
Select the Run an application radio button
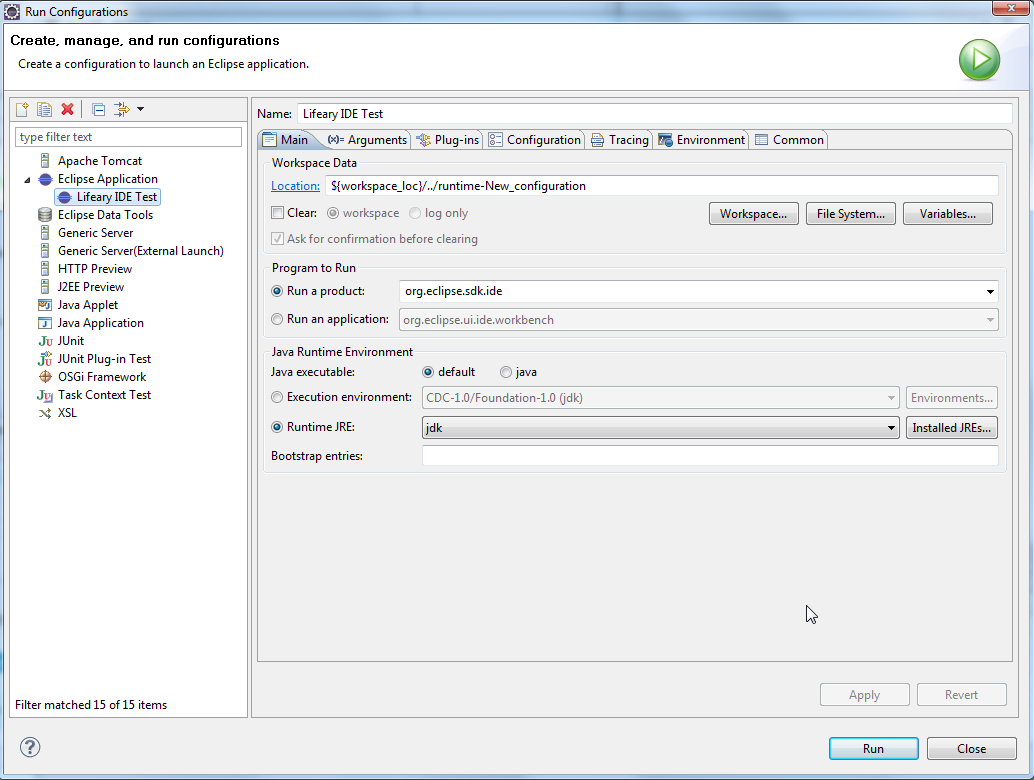click(x=278, y=319)
